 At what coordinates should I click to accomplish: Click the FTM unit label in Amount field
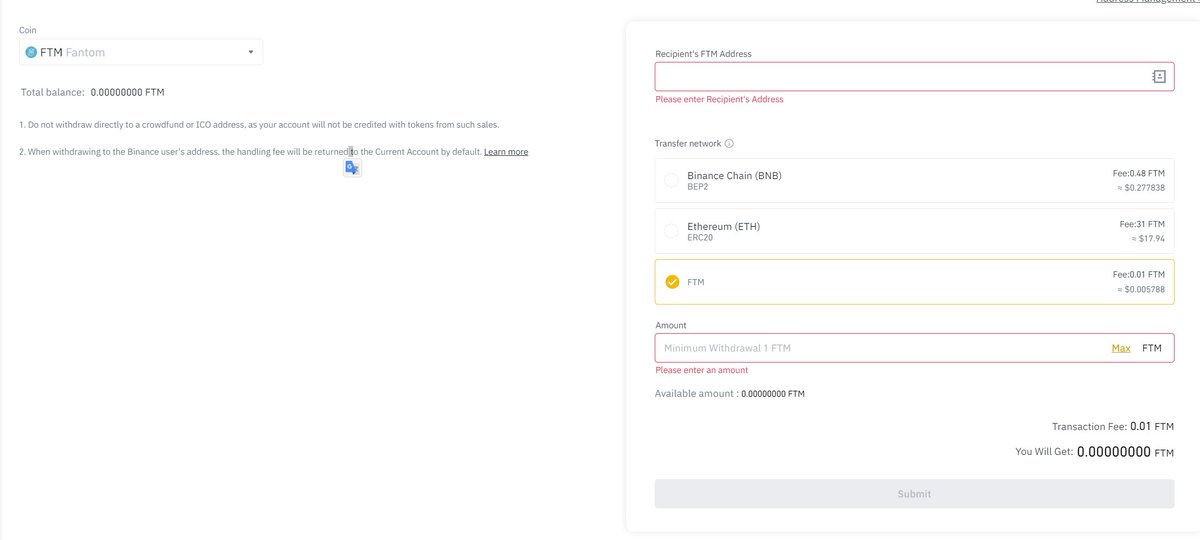coord(1152,348)
